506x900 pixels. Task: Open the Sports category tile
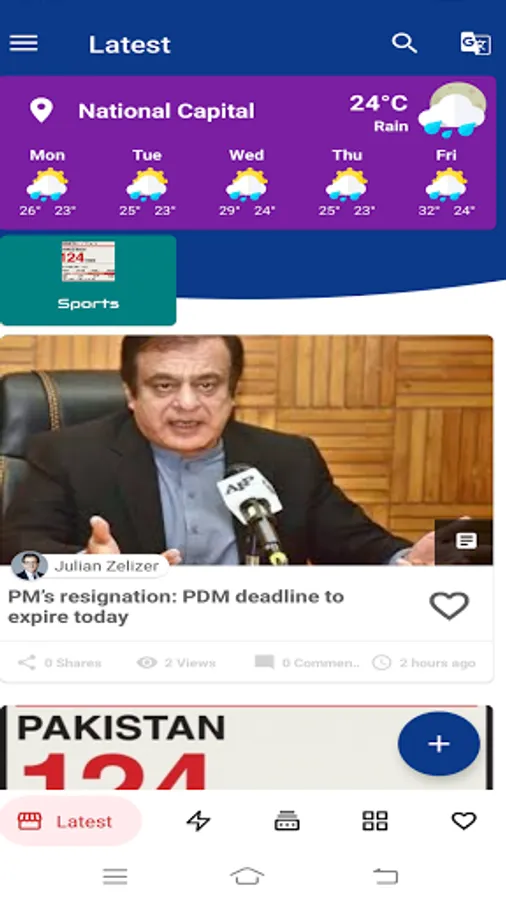88,280
